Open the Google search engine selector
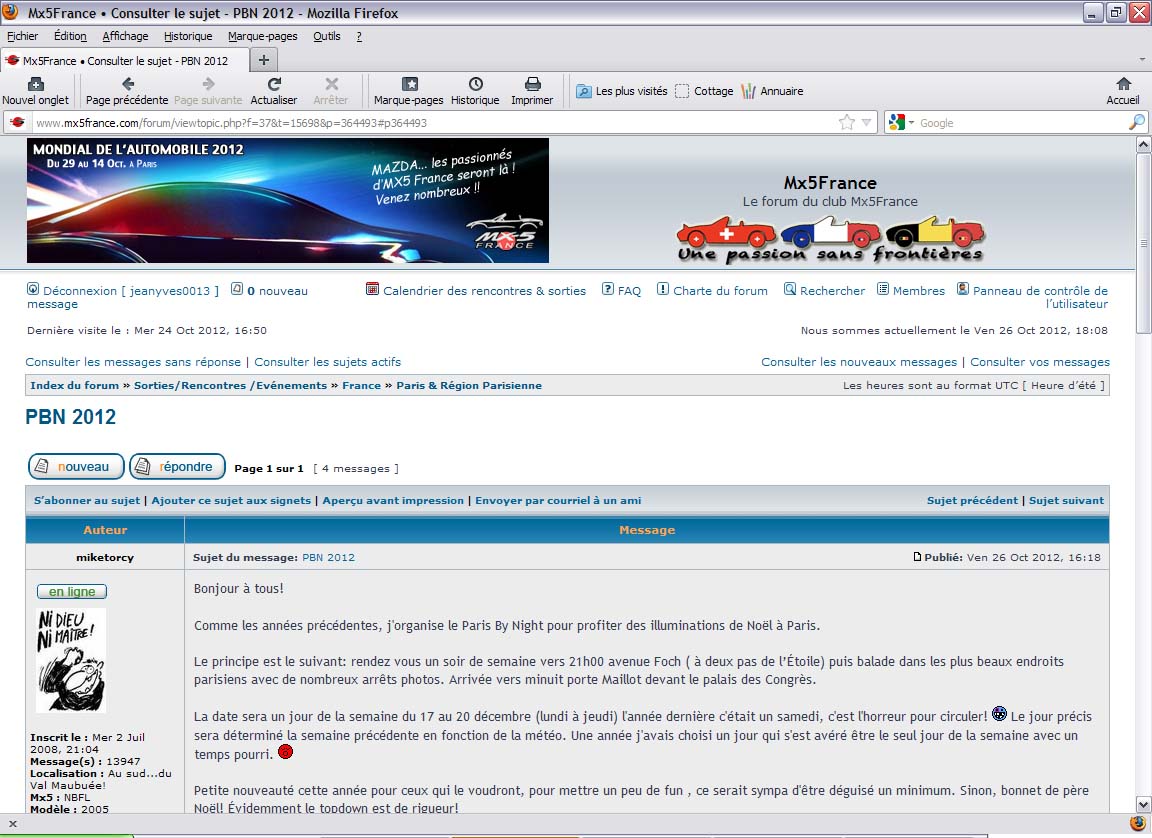The image size is (1152, 838). [x=901, y=123]
